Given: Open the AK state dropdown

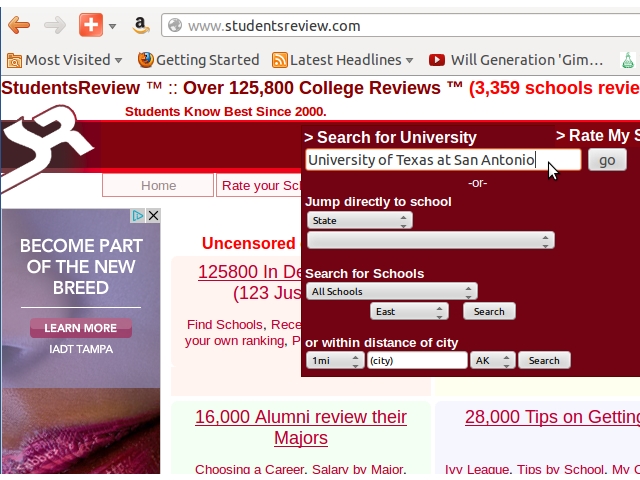Looking at the screenshot, I should pos(492,360).
